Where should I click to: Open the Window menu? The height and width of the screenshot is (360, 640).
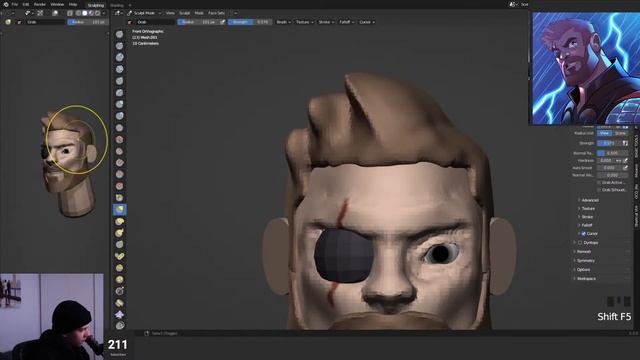[57, 4]
